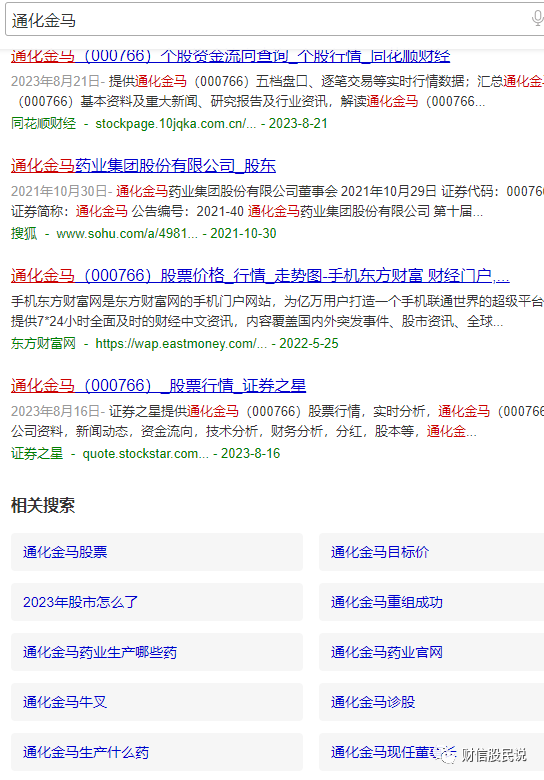Select related search 通化金马重组成功
544x780 pixels.
(431, 602)
